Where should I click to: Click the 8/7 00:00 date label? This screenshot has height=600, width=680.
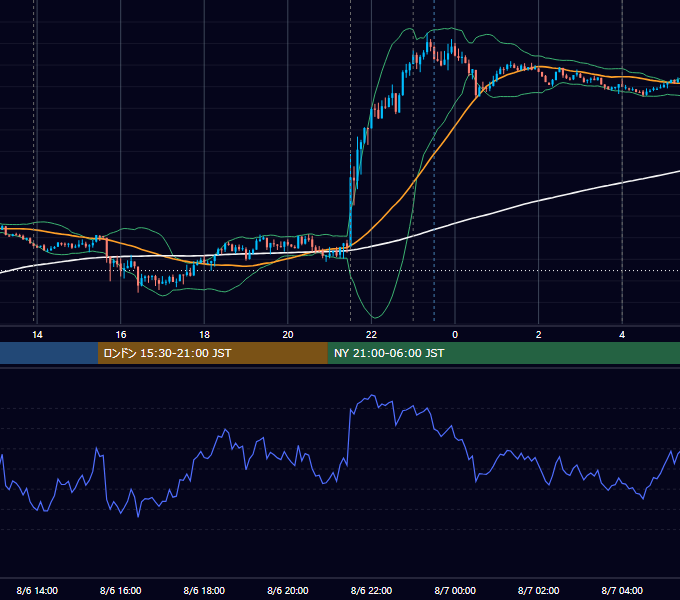455,590
